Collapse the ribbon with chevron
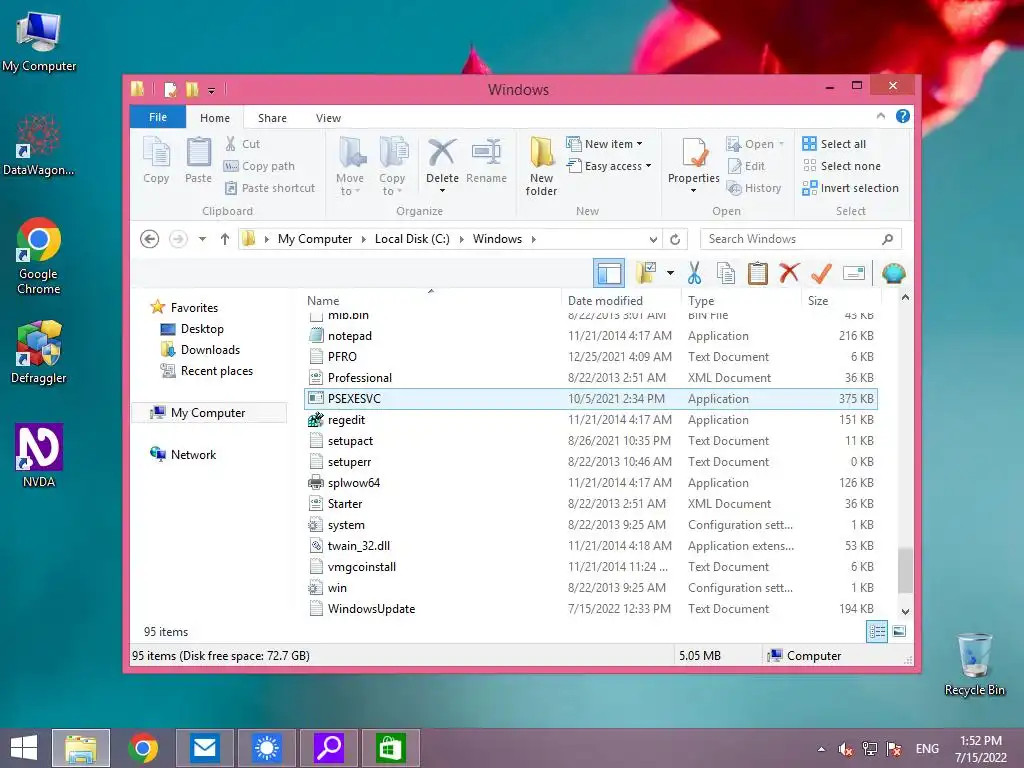 click(880, 116)
